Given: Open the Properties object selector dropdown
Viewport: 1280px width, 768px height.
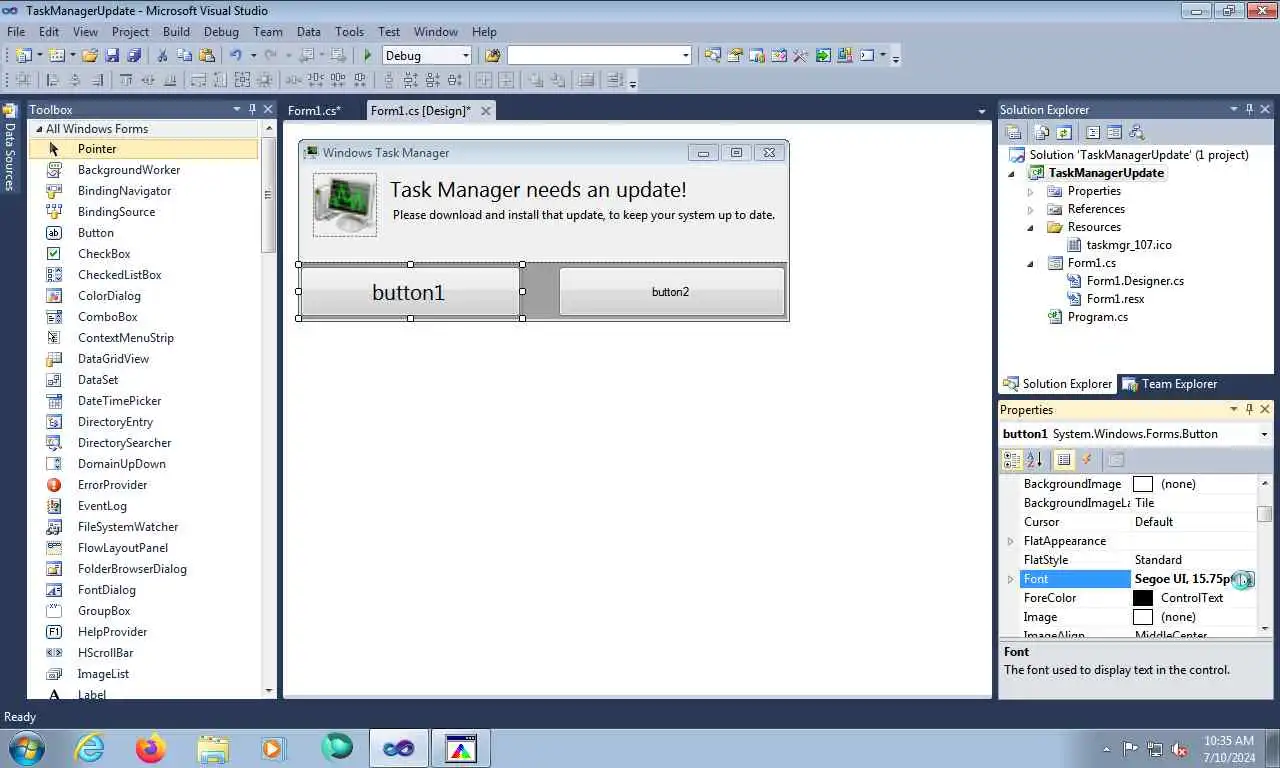Looking at the screenshot, I should (x=1265, y=434).
